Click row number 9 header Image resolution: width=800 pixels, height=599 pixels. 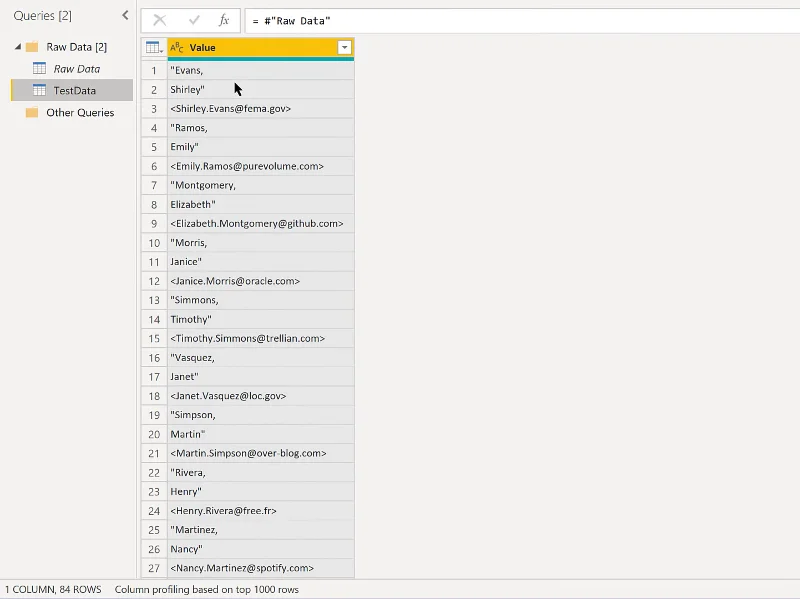click(154, 223)
